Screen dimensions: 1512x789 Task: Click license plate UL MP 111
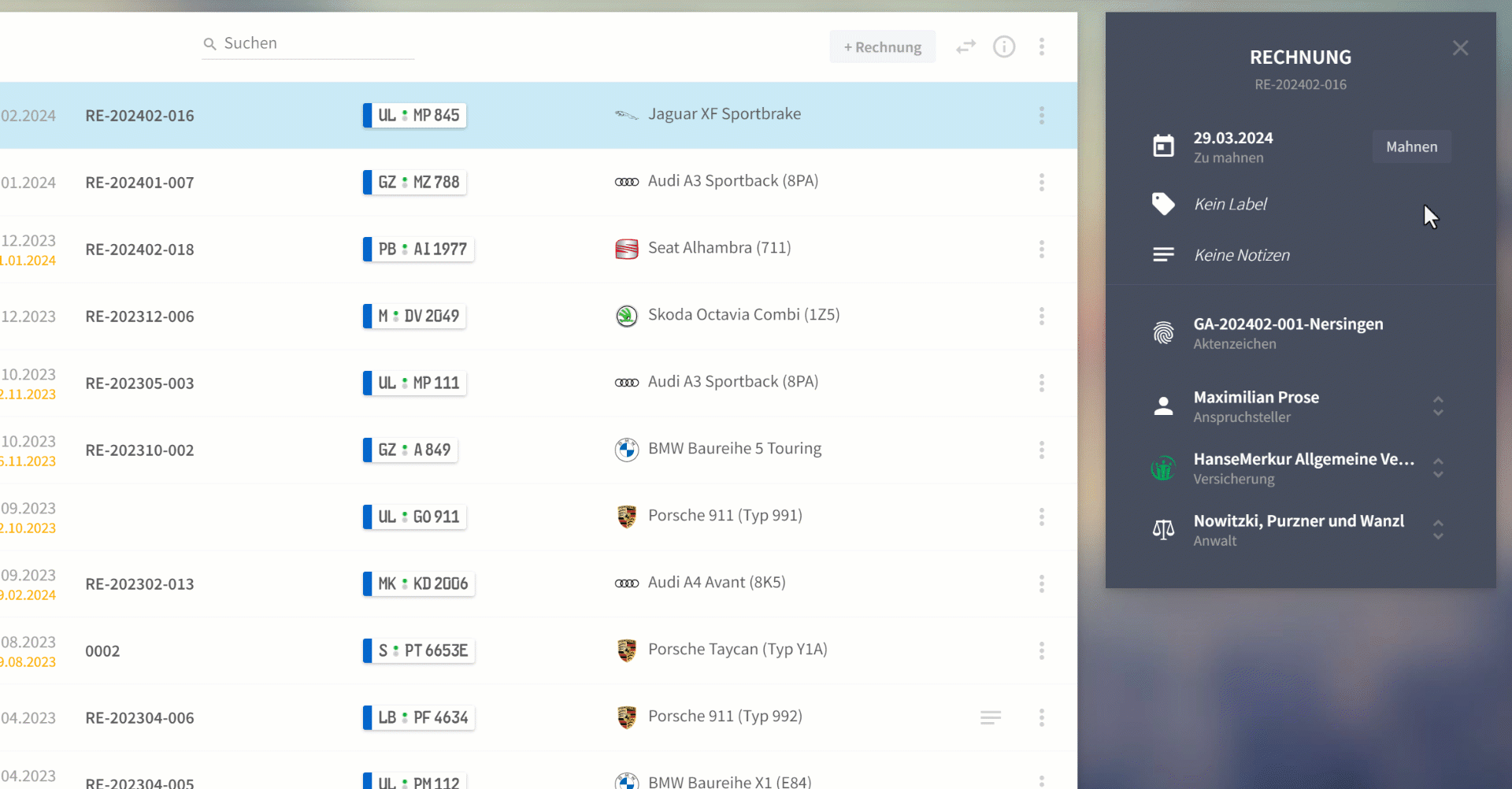click(x=414, y=383)
